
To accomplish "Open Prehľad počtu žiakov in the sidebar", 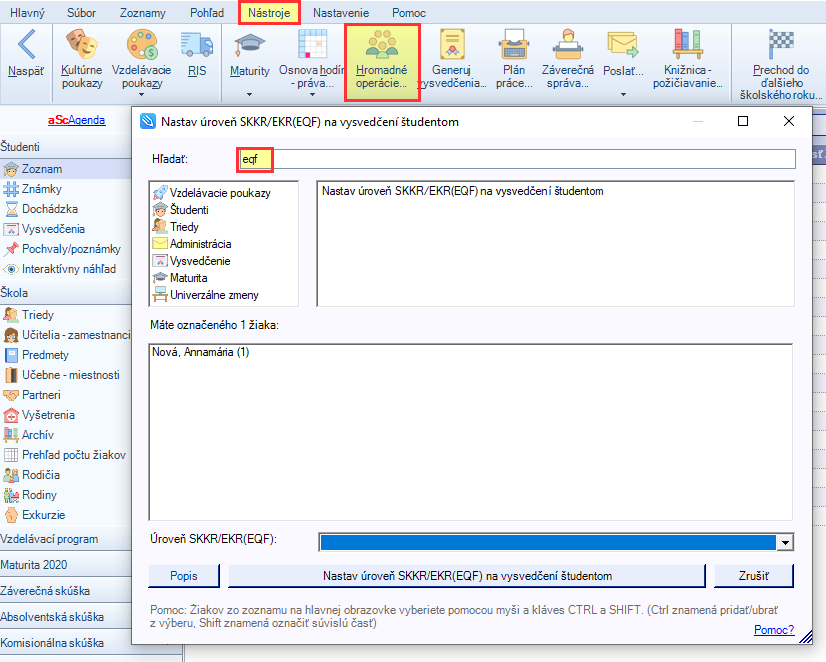I will click(65, 455).
